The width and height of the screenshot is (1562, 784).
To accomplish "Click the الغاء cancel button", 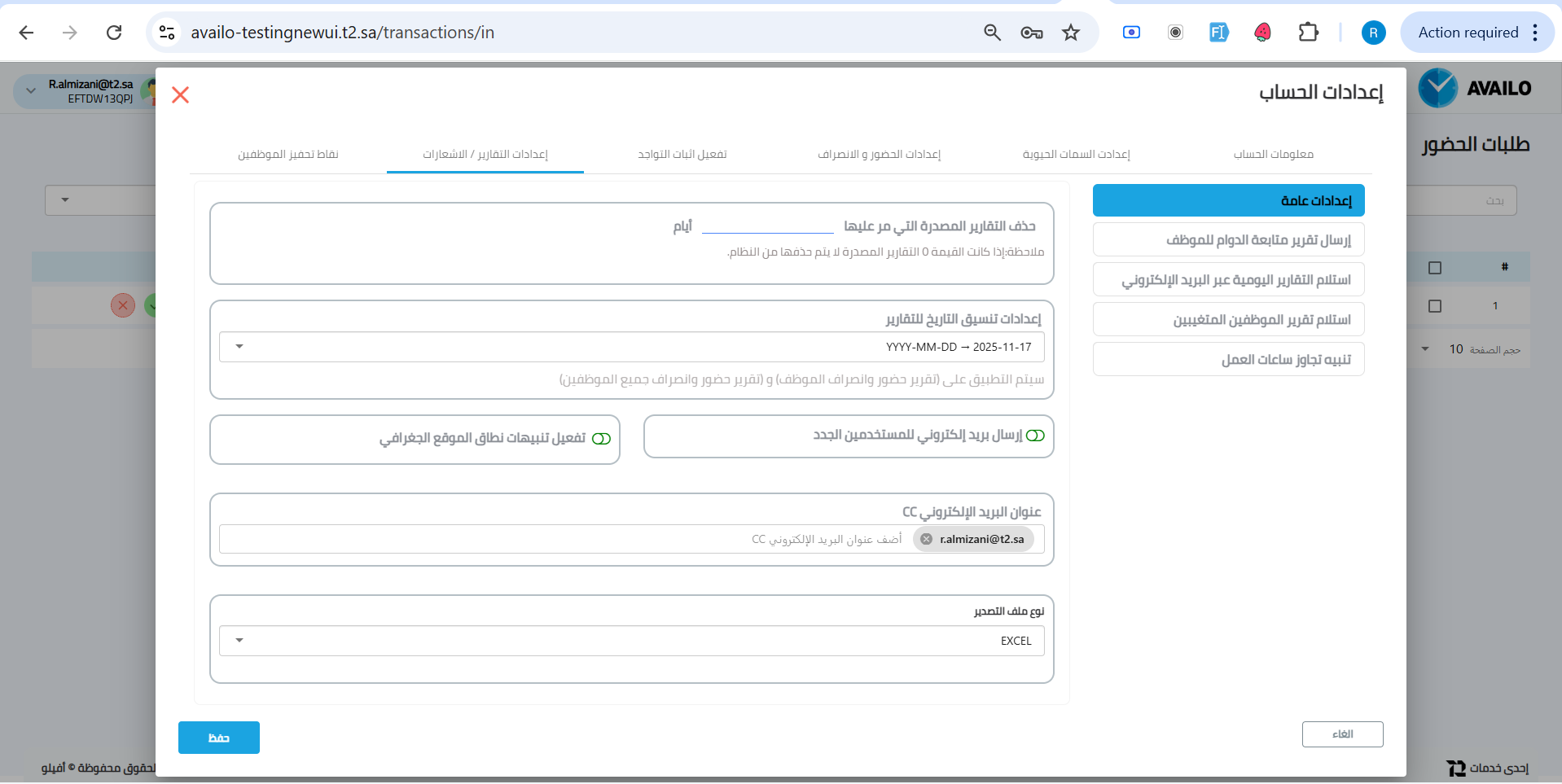I will [1342, 734].
